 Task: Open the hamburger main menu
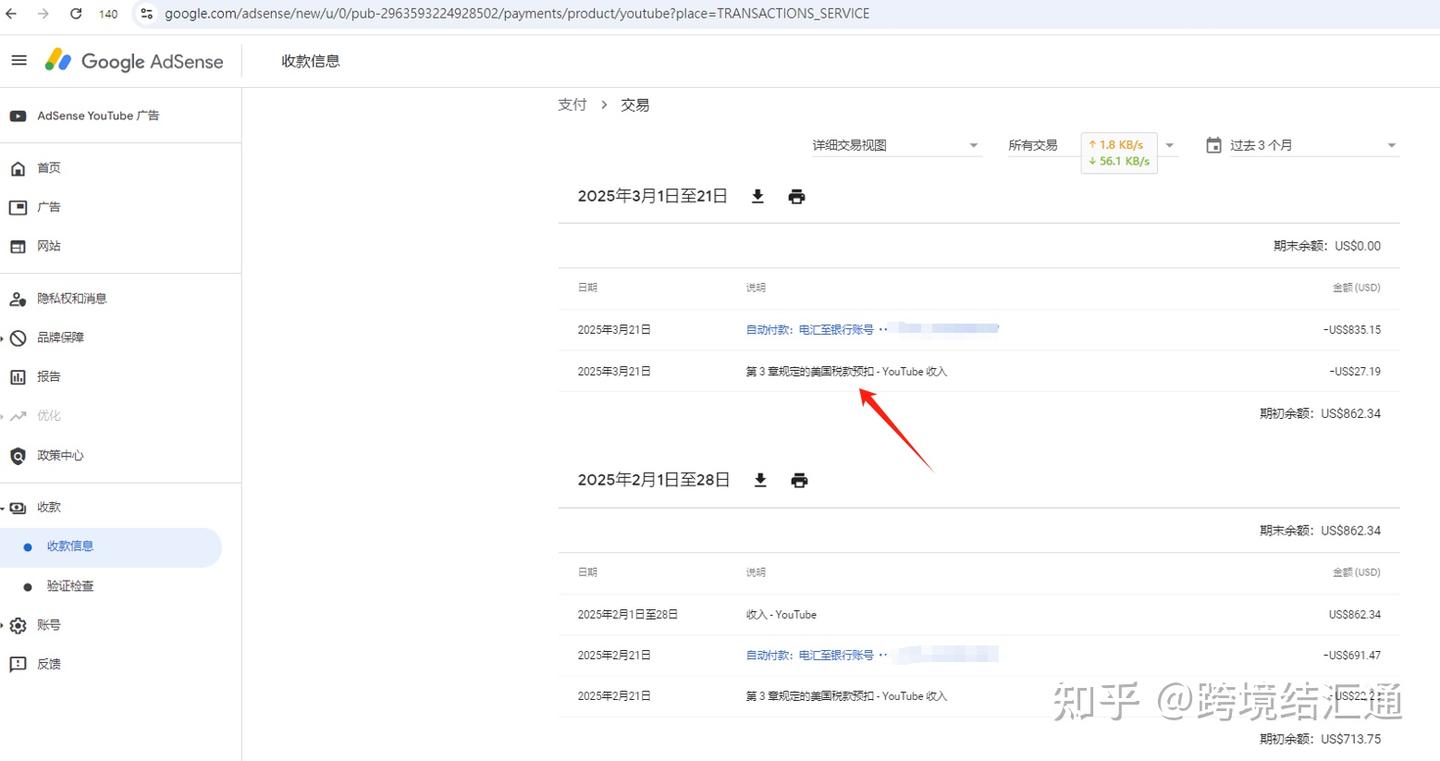click(19, 61)
